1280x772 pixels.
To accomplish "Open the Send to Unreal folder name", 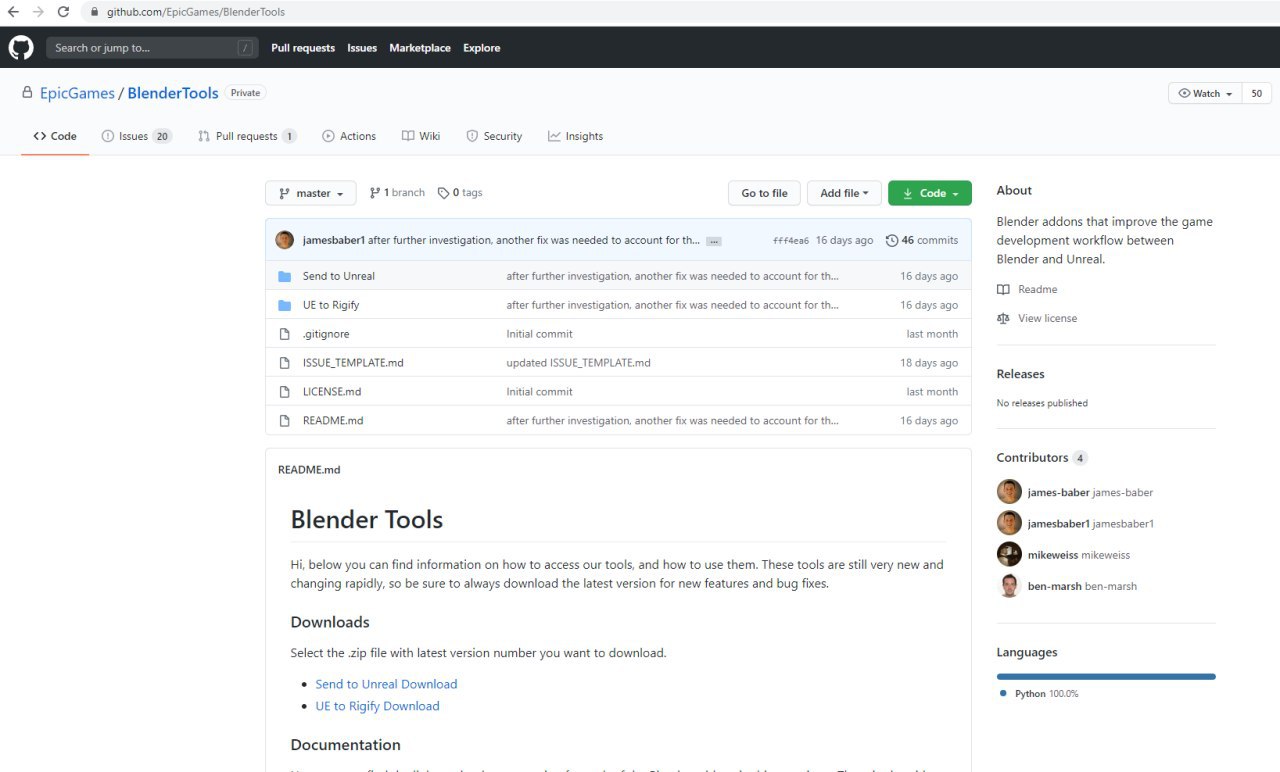I will (339, 276).
